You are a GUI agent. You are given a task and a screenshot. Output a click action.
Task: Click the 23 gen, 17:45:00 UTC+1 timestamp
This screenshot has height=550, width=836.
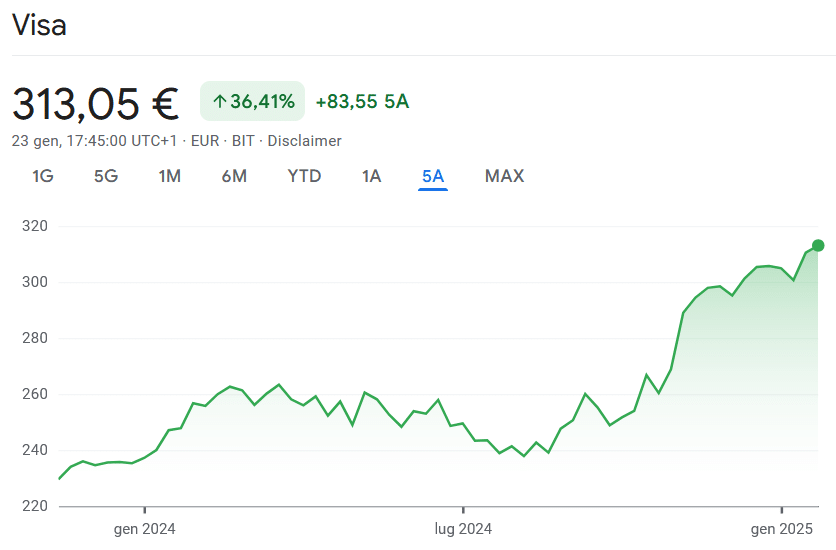[94, 141]
